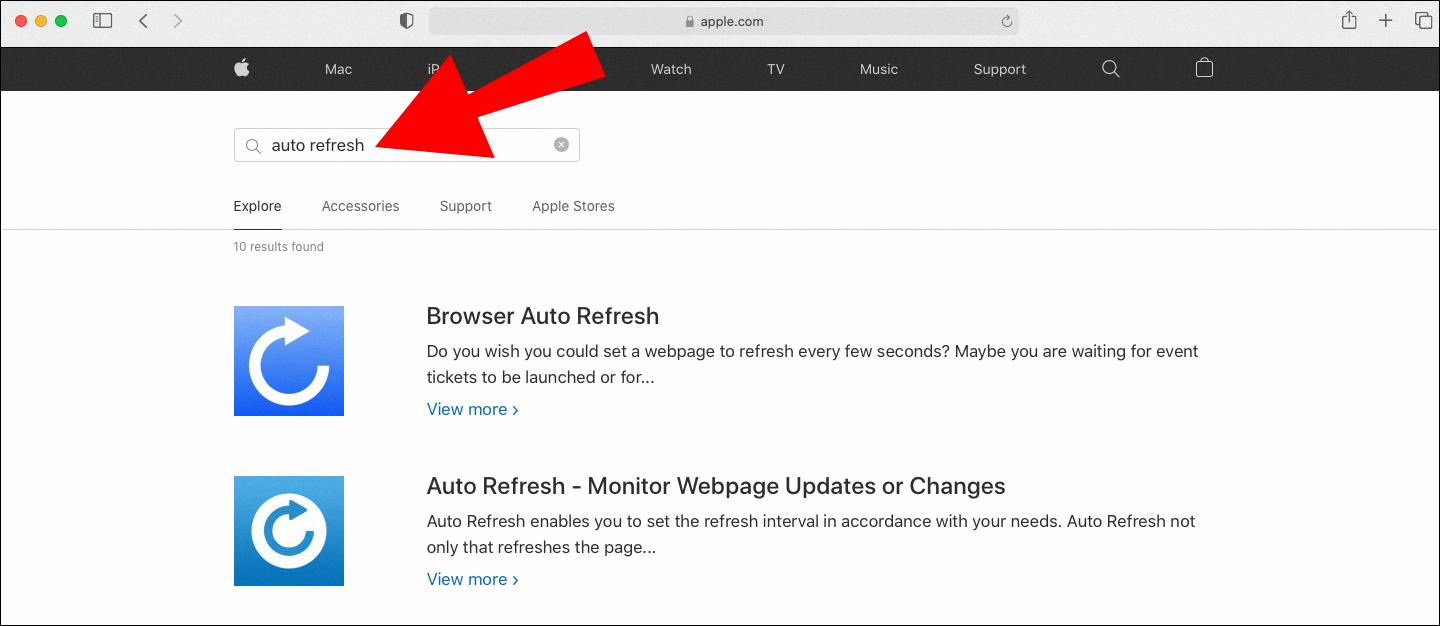Click the privacy shield icon

click(406, 21)
